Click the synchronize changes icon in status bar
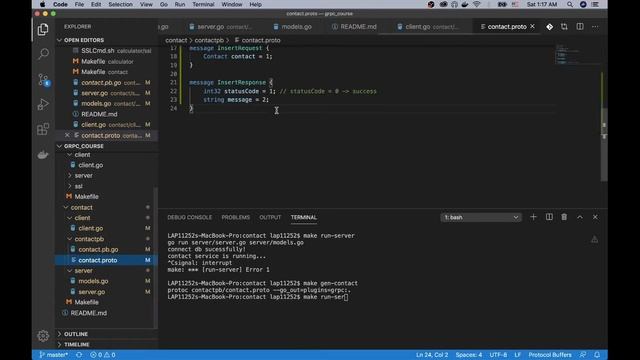640x360 pixels. pos(79,355)
